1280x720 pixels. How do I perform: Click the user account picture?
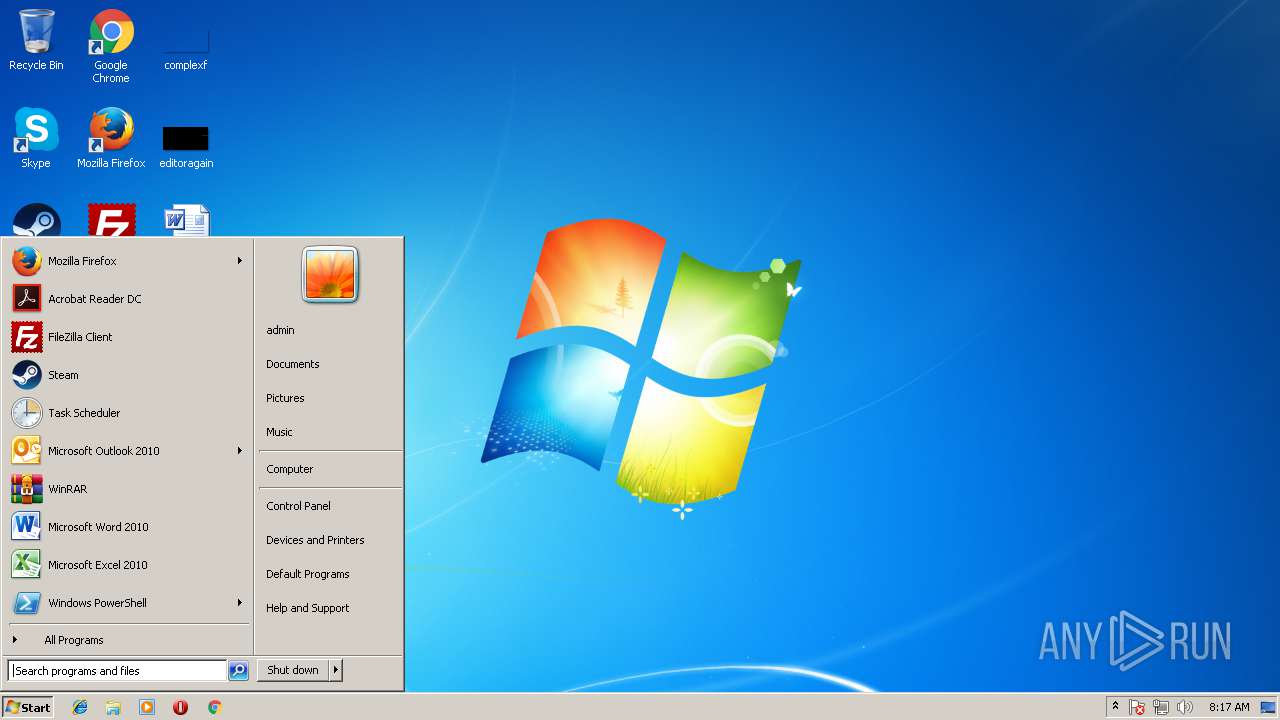[x=330, y=275]
